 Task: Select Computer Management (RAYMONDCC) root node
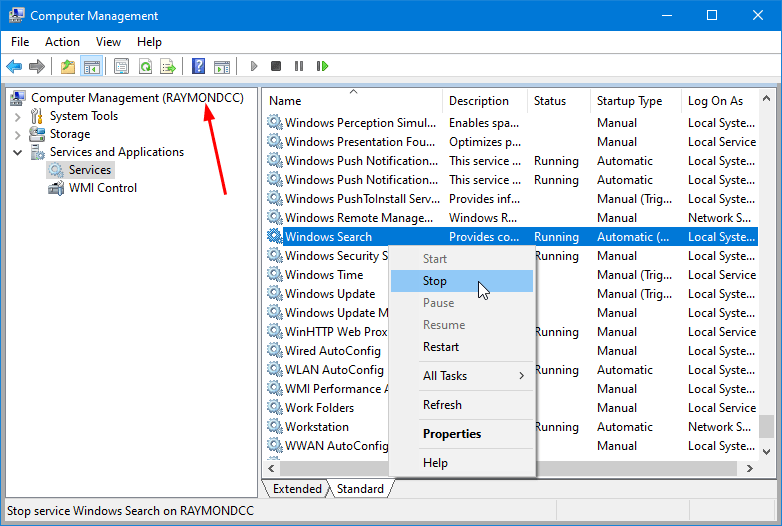(137, 98)
